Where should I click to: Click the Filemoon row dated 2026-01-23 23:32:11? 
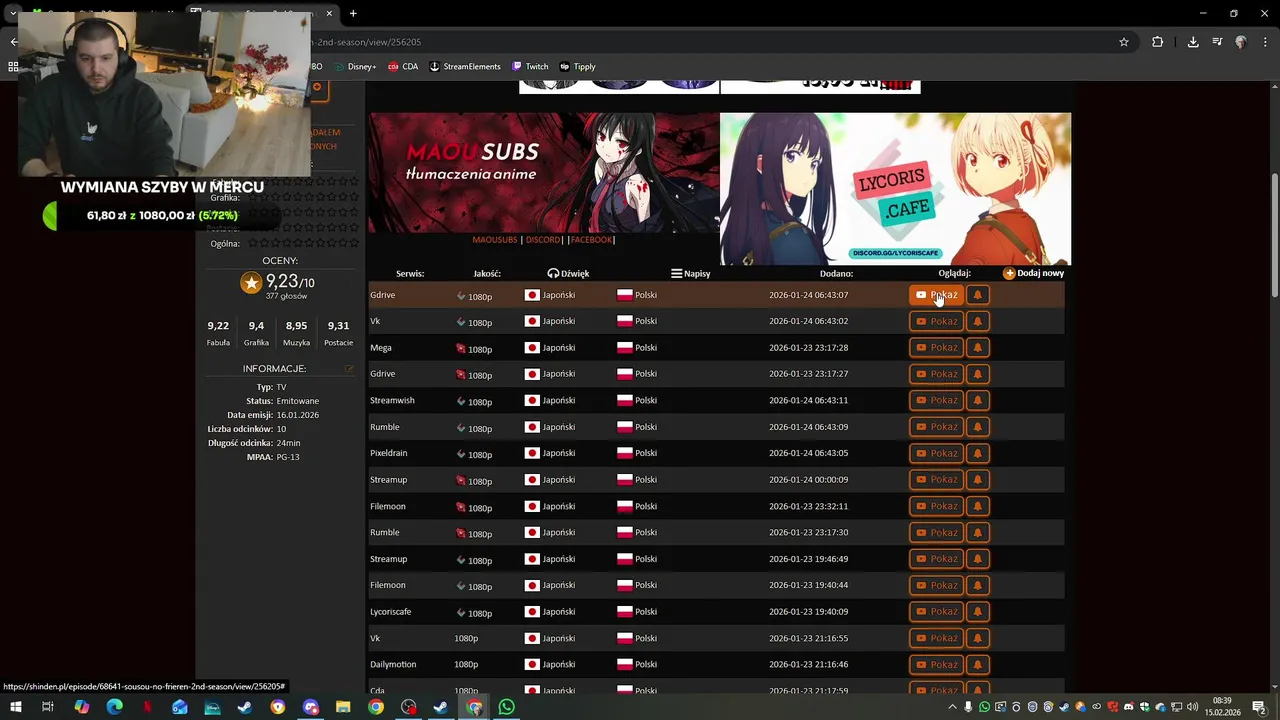point(716,506)
